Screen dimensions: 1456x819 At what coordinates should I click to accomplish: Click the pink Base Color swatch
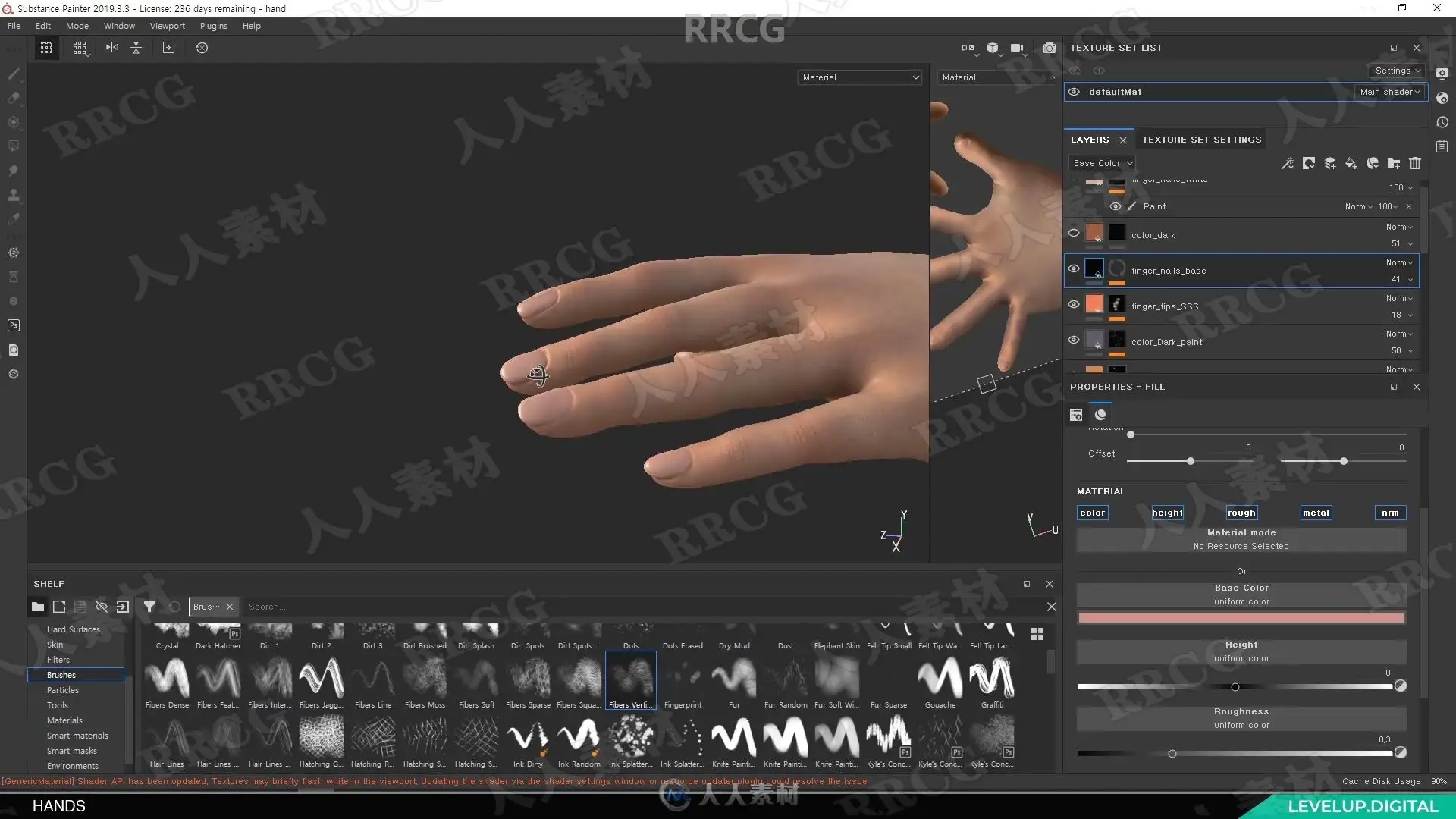[x=1241, y=618]
